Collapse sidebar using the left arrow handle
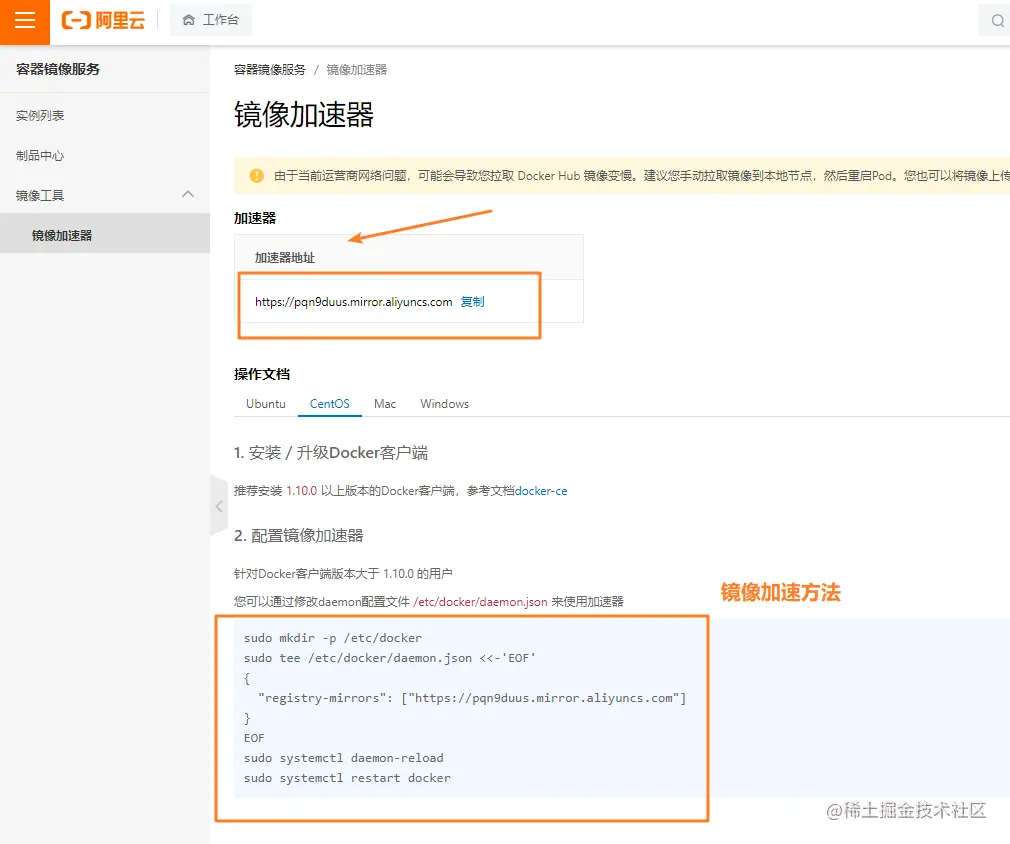This screenshot has height=844, width=1010. point(219,506)
